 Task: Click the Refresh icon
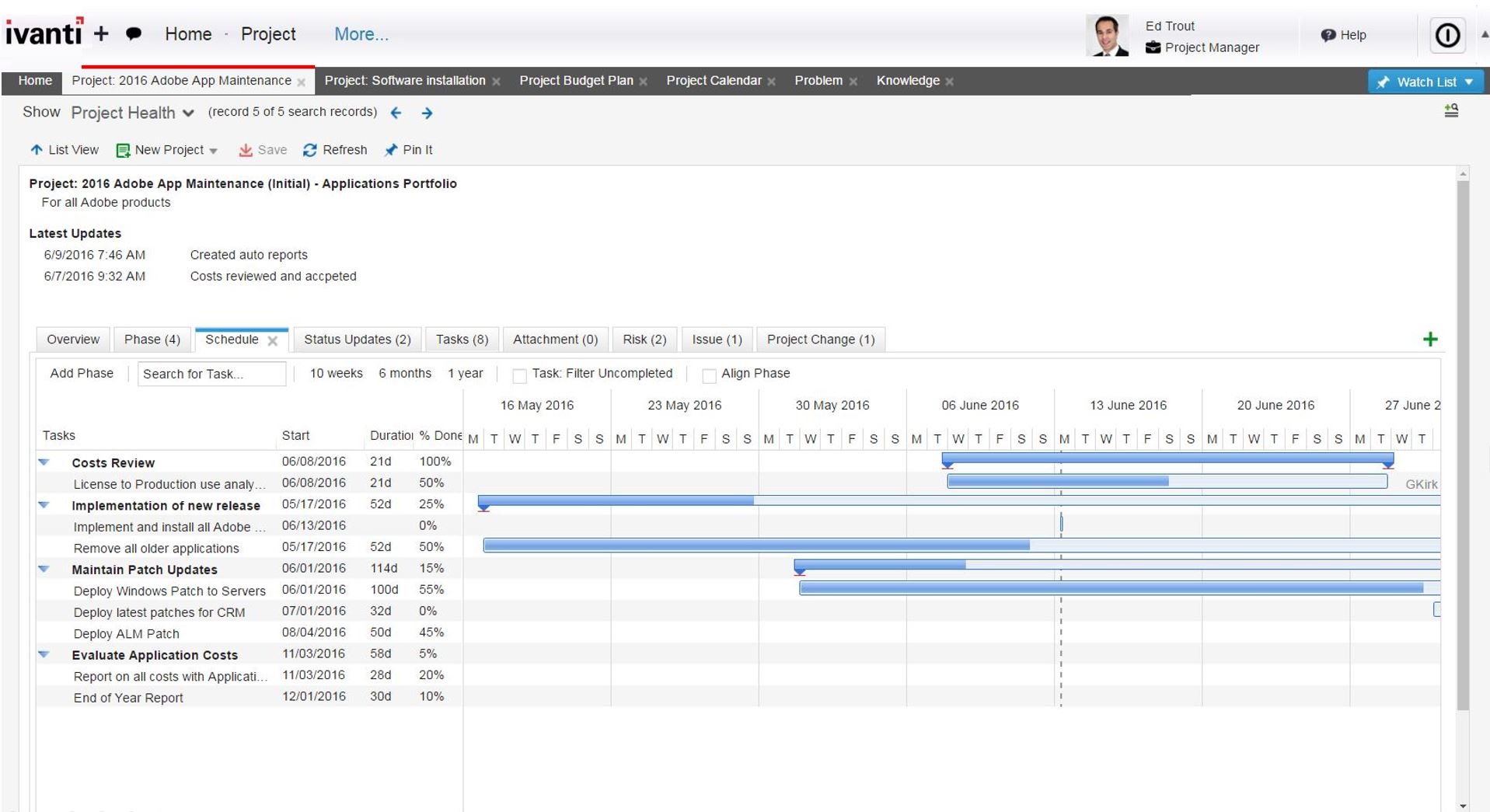[x=310, y=149]
